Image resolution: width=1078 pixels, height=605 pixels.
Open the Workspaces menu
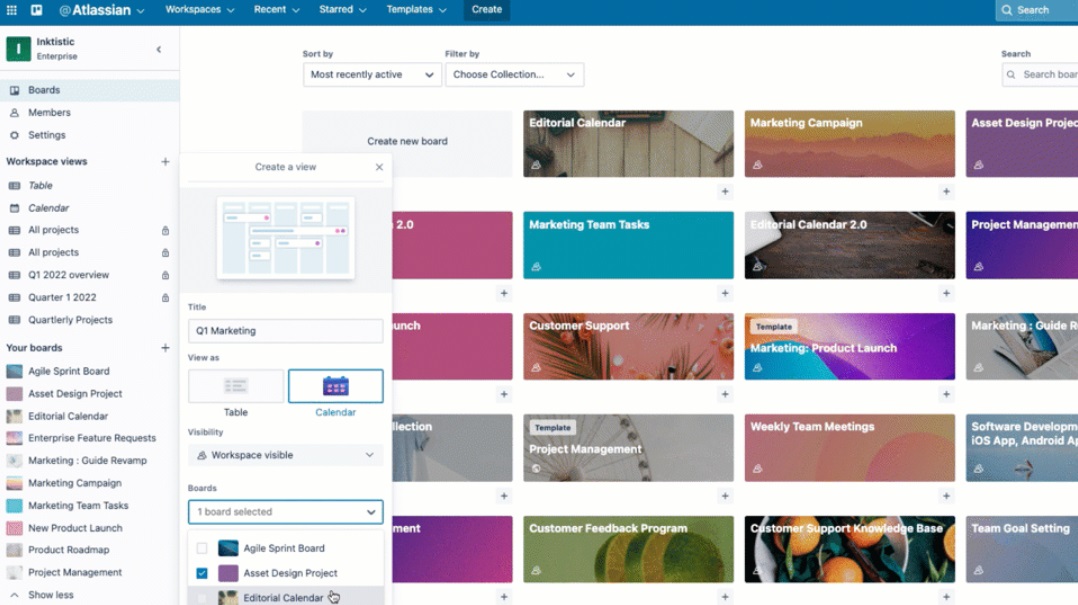[x=199, y=10]
